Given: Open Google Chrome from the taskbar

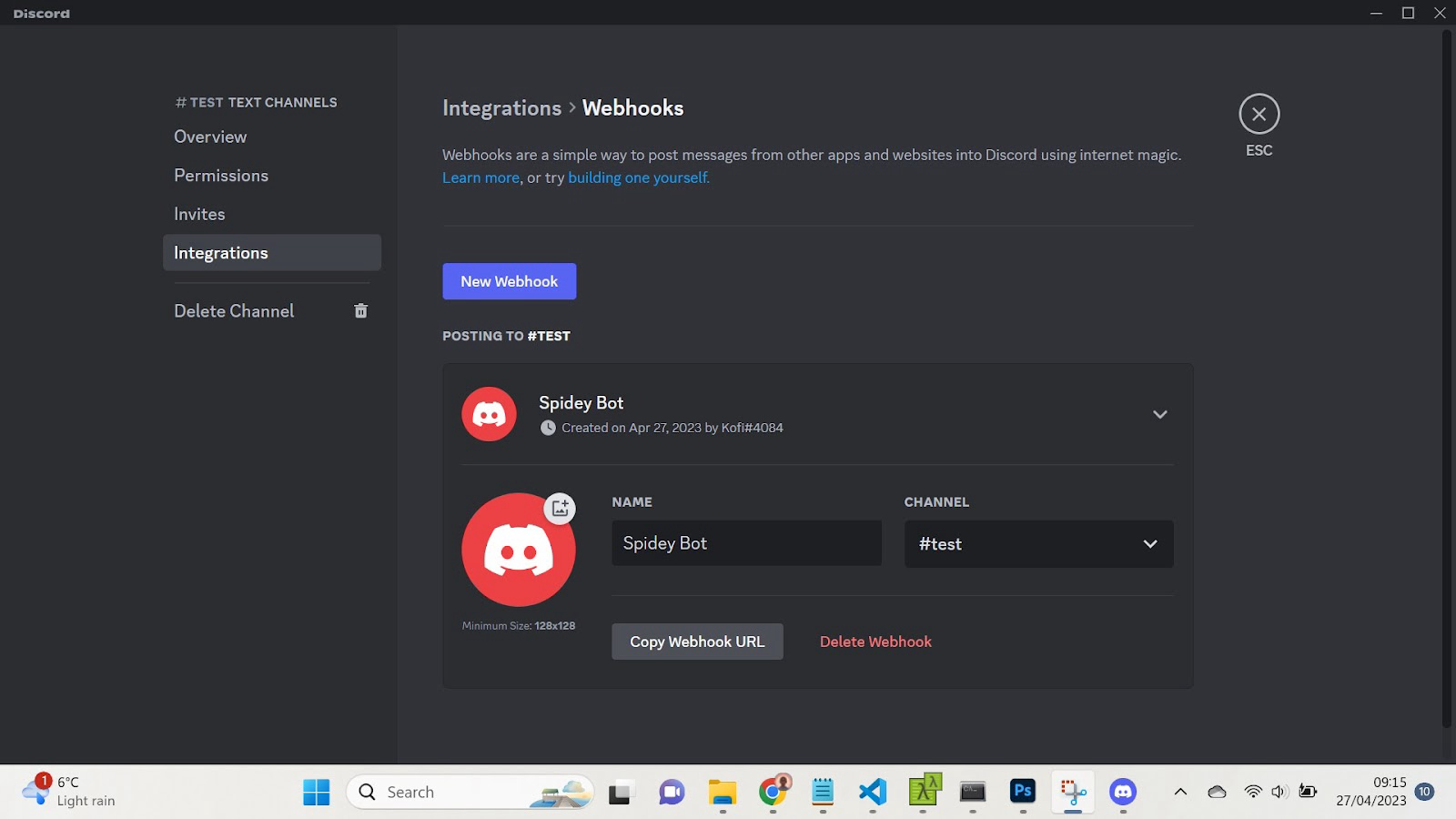Looking at the screenshot, I should [773, 792].
